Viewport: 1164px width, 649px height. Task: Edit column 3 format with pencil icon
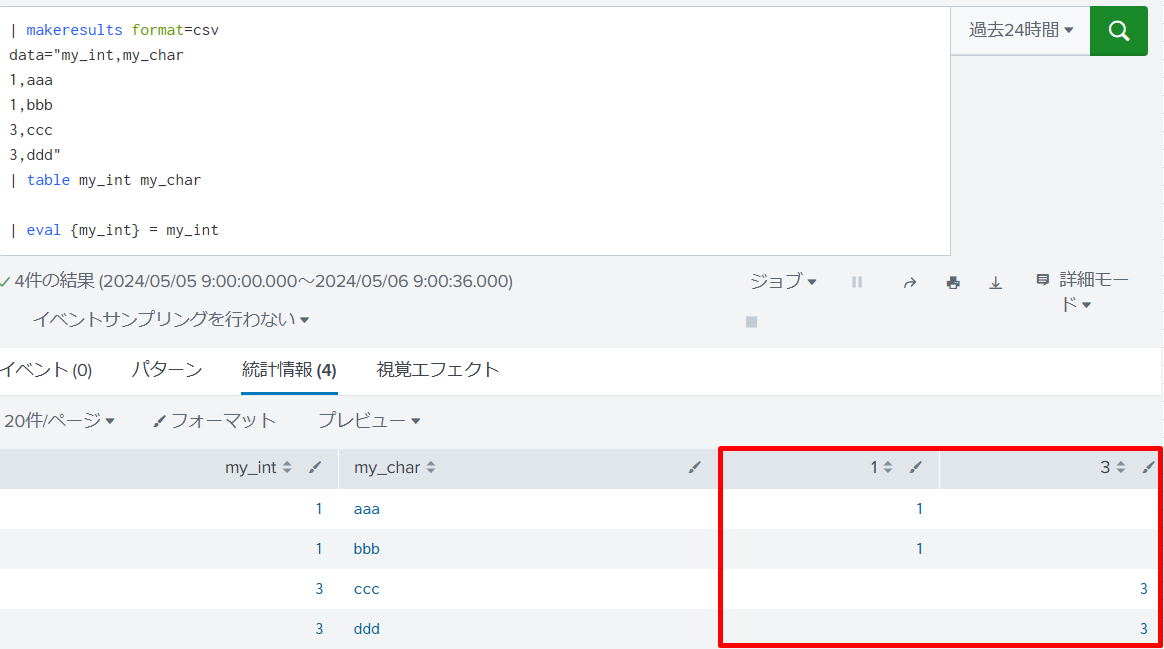[1148, 467]
